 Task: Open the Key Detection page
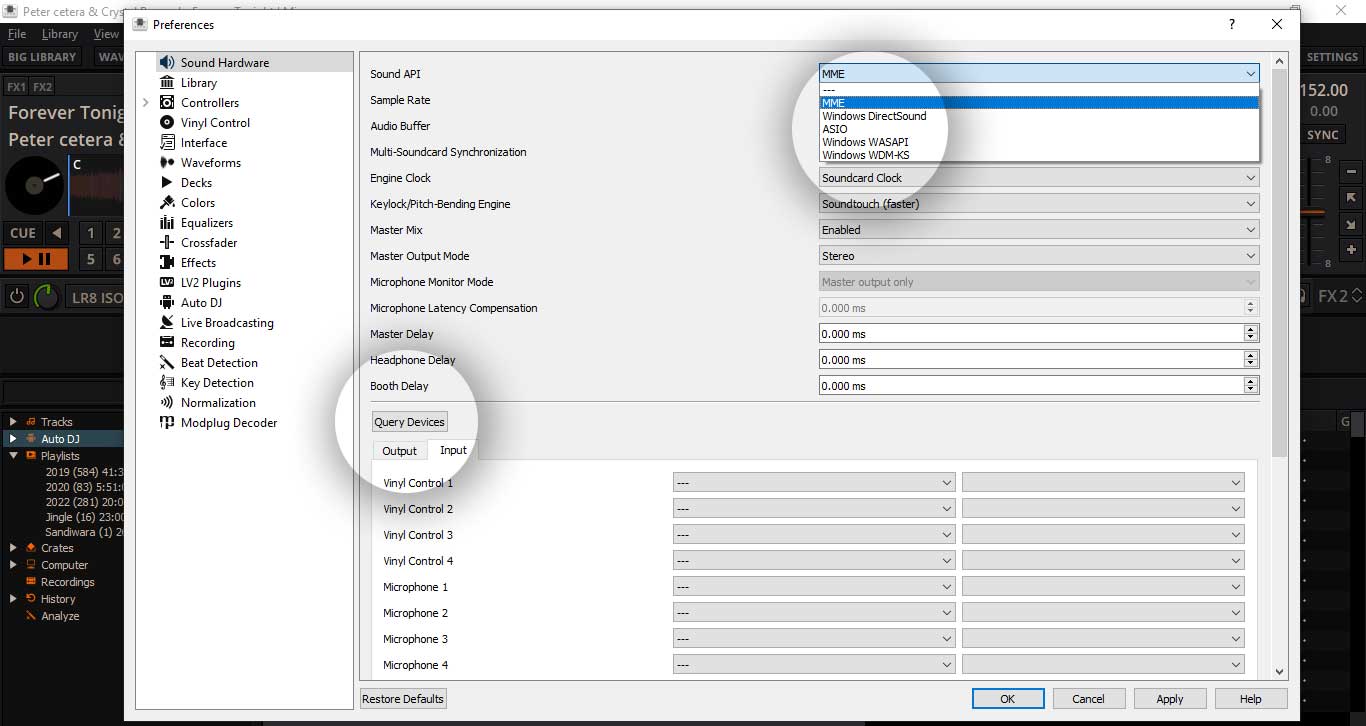pyautogui.click(x=216, y=383)
